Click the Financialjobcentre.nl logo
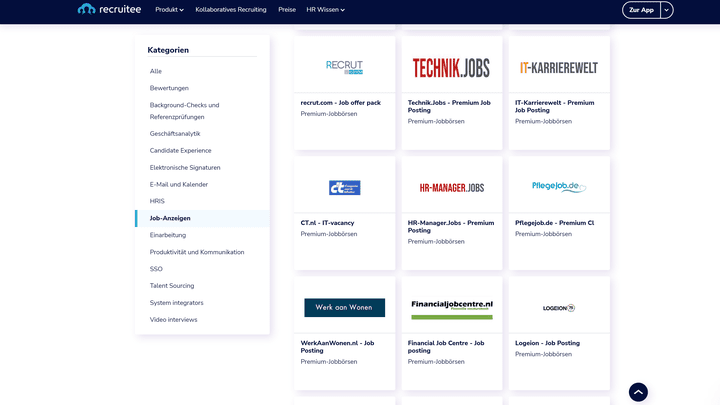Screen dimensions: 720x405 coord(452,309)
